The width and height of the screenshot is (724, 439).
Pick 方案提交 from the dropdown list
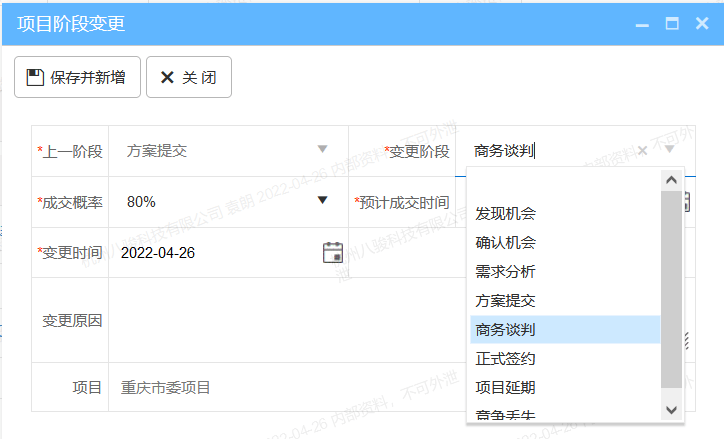click(505, 301)
